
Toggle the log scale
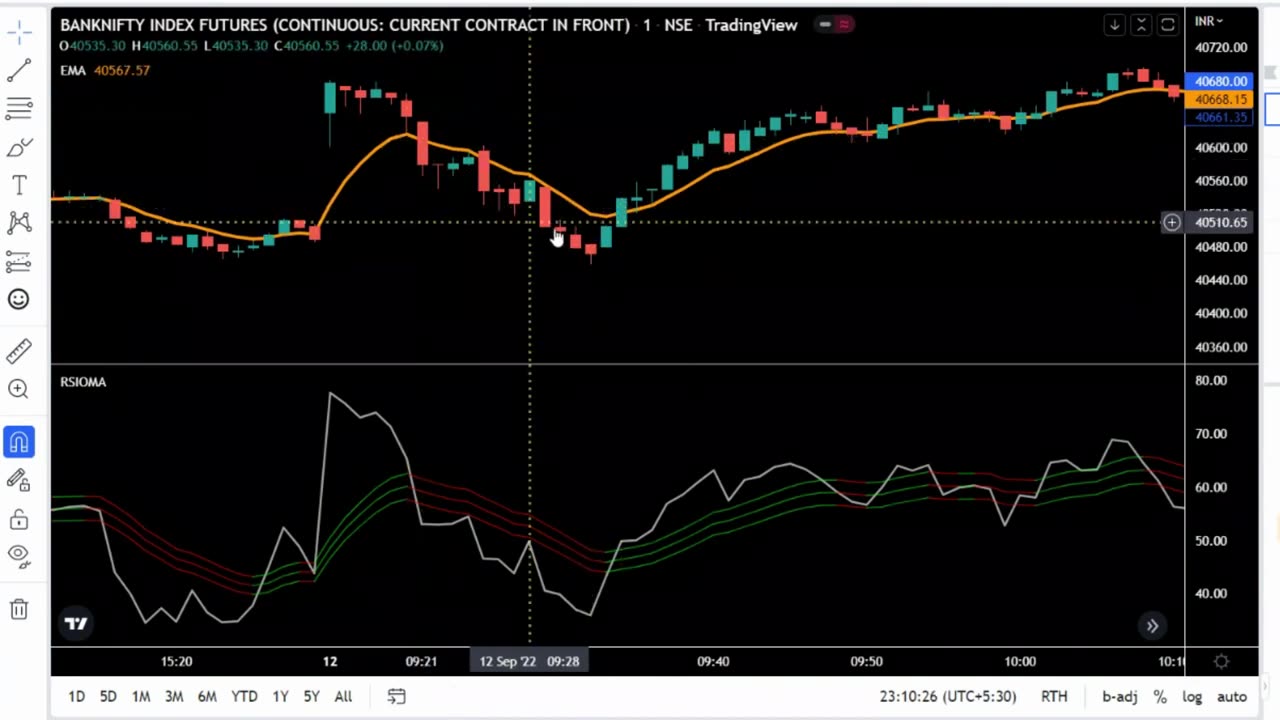[x=1192, y=696]
